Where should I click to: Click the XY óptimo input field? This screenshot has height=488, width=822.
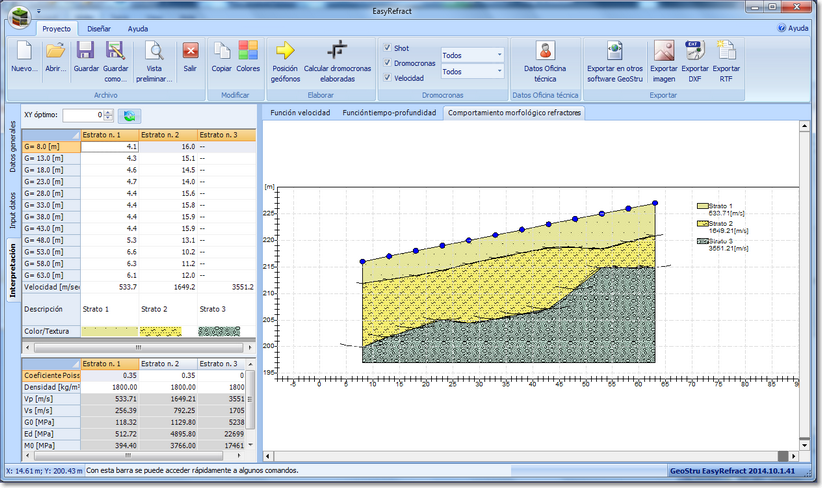[x=83, y=115]
